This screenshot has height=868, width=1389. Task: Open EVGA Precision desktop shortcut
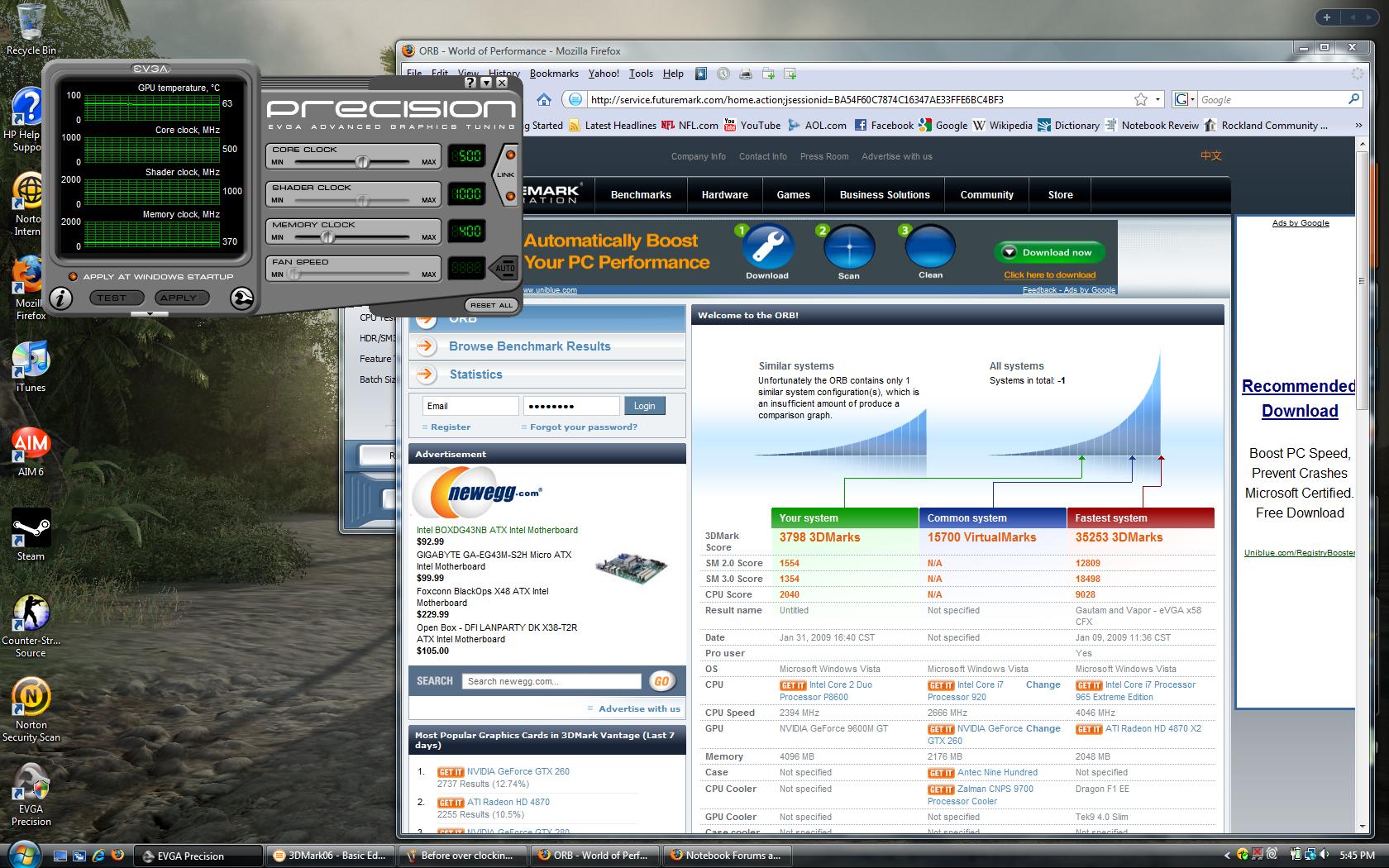click(x=31, y=794)
